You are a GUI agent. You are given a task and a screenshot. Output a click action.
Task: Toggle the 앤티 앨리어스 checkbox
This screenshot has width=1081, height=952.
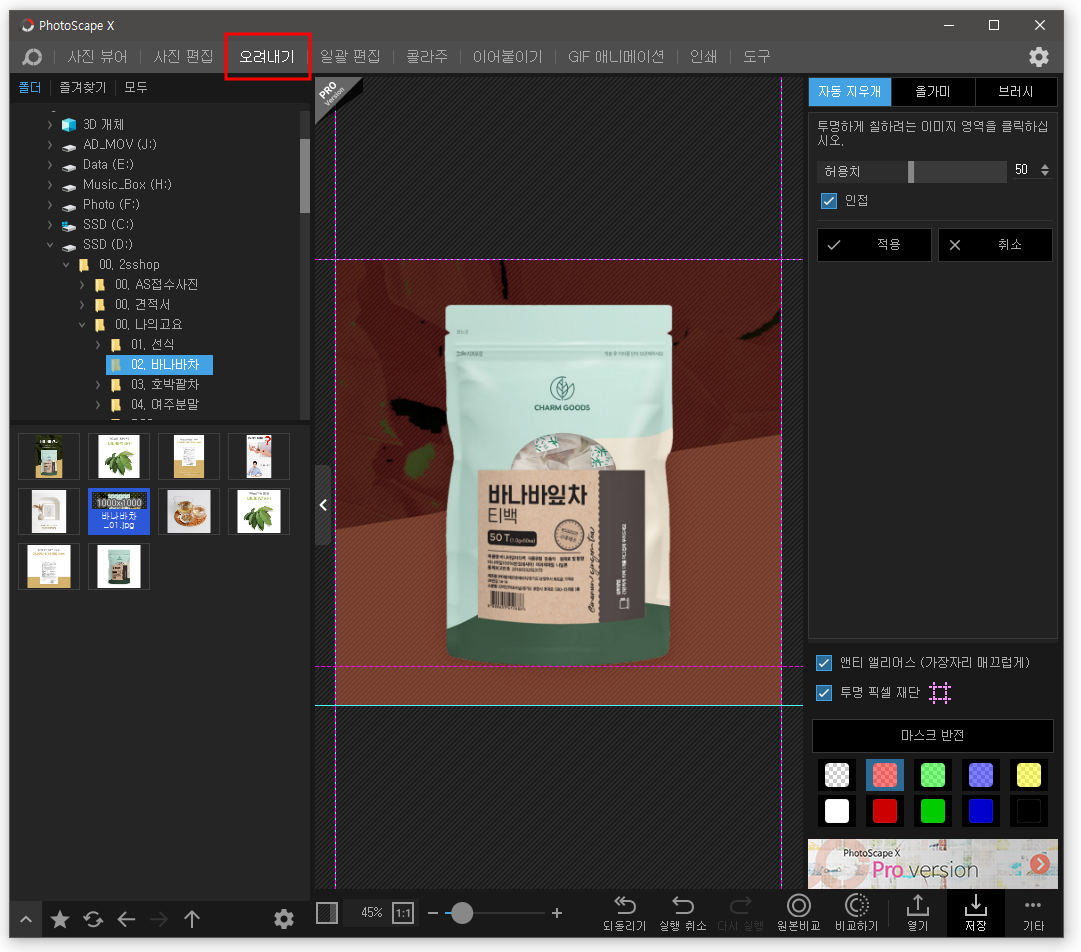pyautogui.click(x=824, y=662)
